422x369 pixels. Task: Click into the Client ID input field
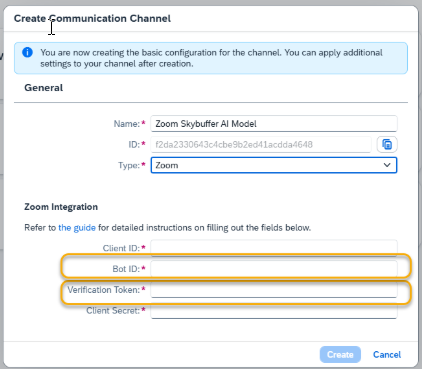(x=274, y=248)
